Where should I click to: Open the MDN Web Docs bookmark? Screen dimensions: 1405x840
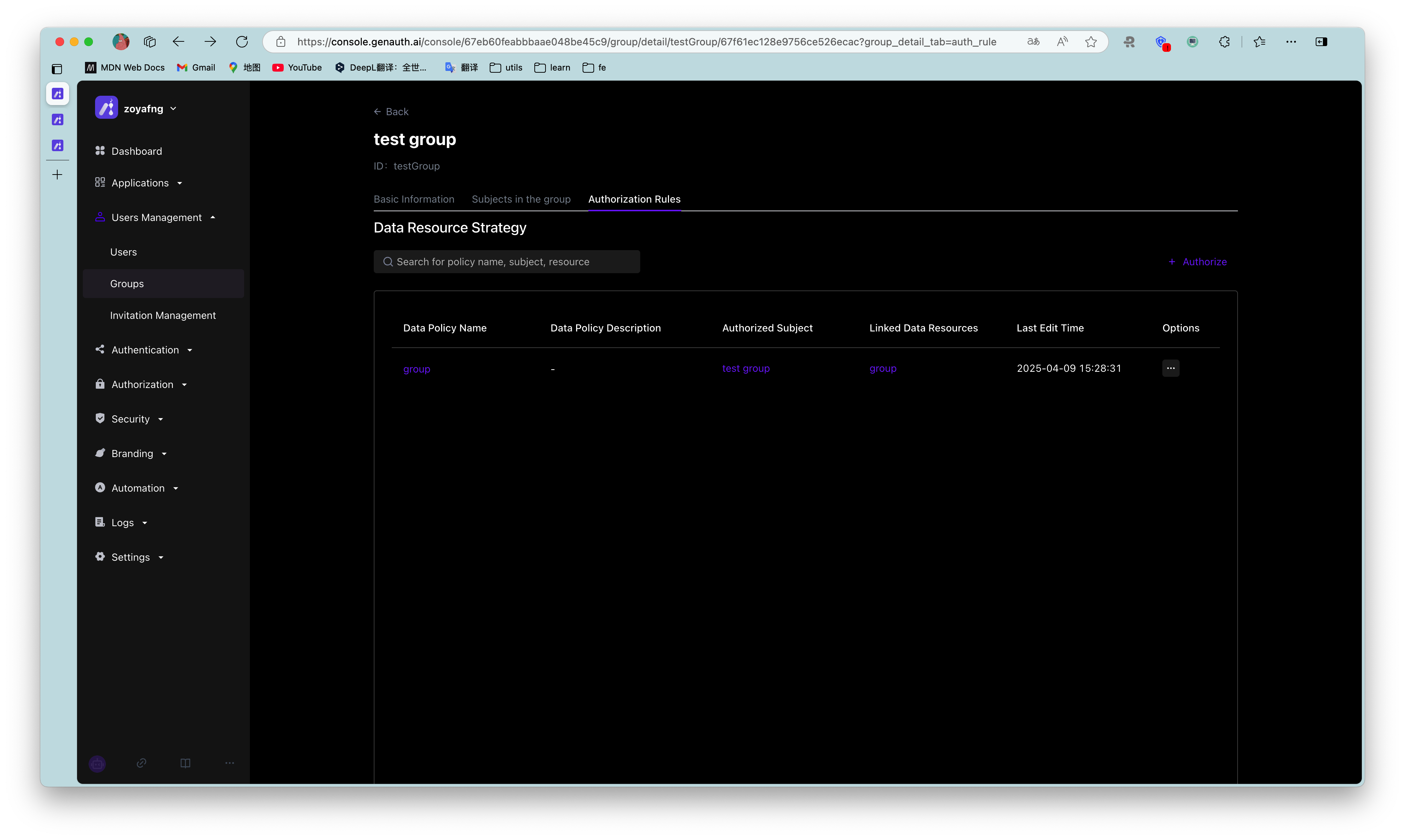125,67
